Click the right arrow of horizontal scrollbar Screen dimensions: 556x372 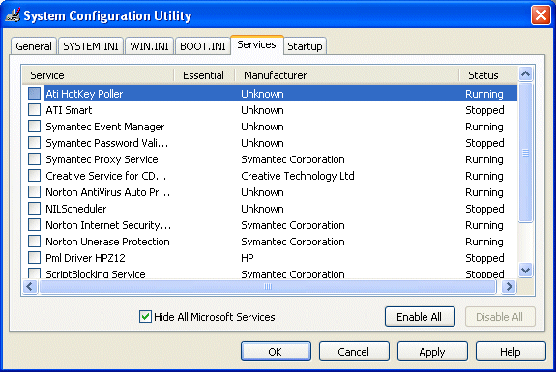pos(509,287)
